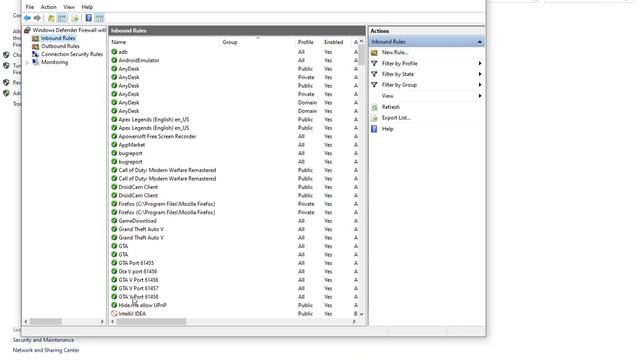The height and width of the screenshot is (360, 640).
Task: Click the New Rule icon in Actions
Action: coord(374,53)
